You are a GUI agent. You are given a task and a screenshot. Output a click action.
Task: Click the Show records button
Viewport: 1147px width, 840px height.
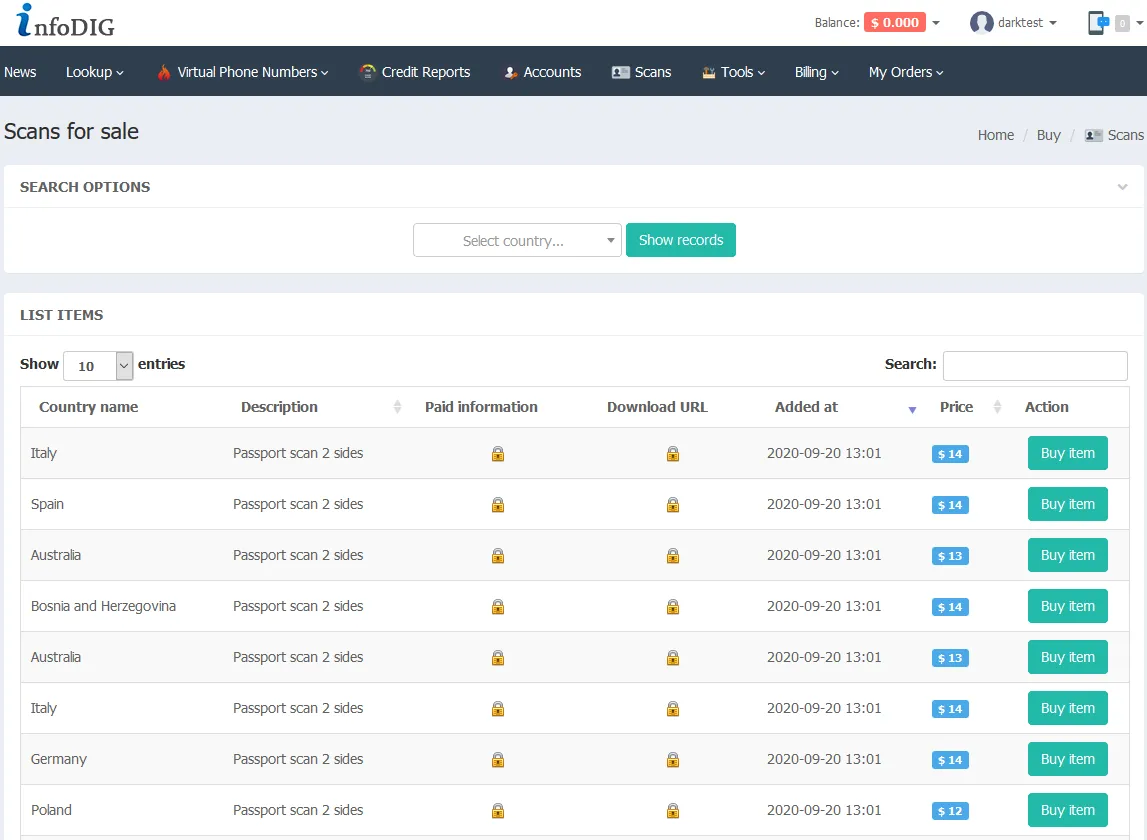point(681,240)
